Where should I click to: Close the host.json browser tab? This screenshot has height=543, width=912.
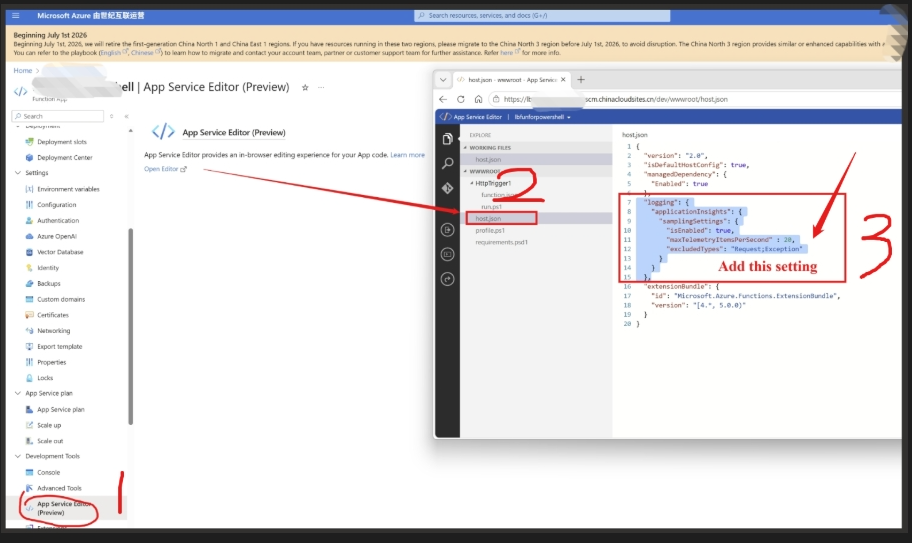point(563,80)
